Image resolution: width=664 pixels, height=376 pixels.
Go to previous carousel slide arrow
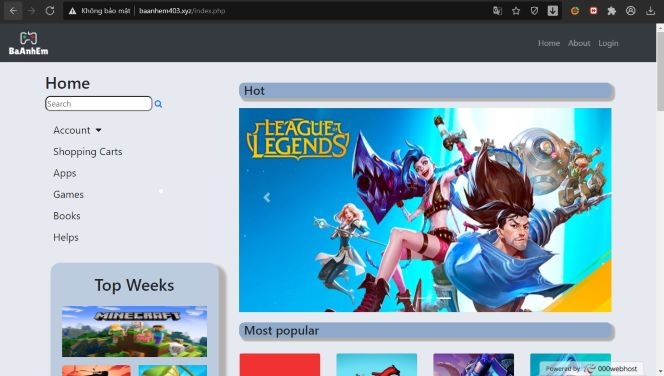click(267, 197)
